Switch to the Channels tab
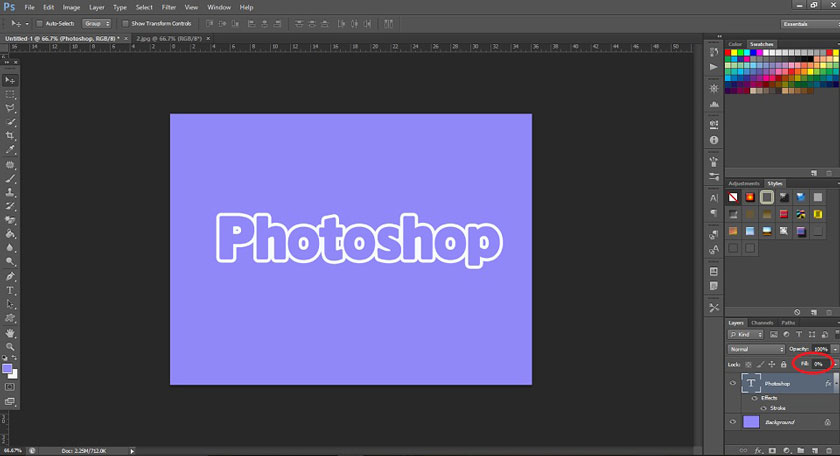840x456 pixels. pyautogui.click(x=762, y=323)
